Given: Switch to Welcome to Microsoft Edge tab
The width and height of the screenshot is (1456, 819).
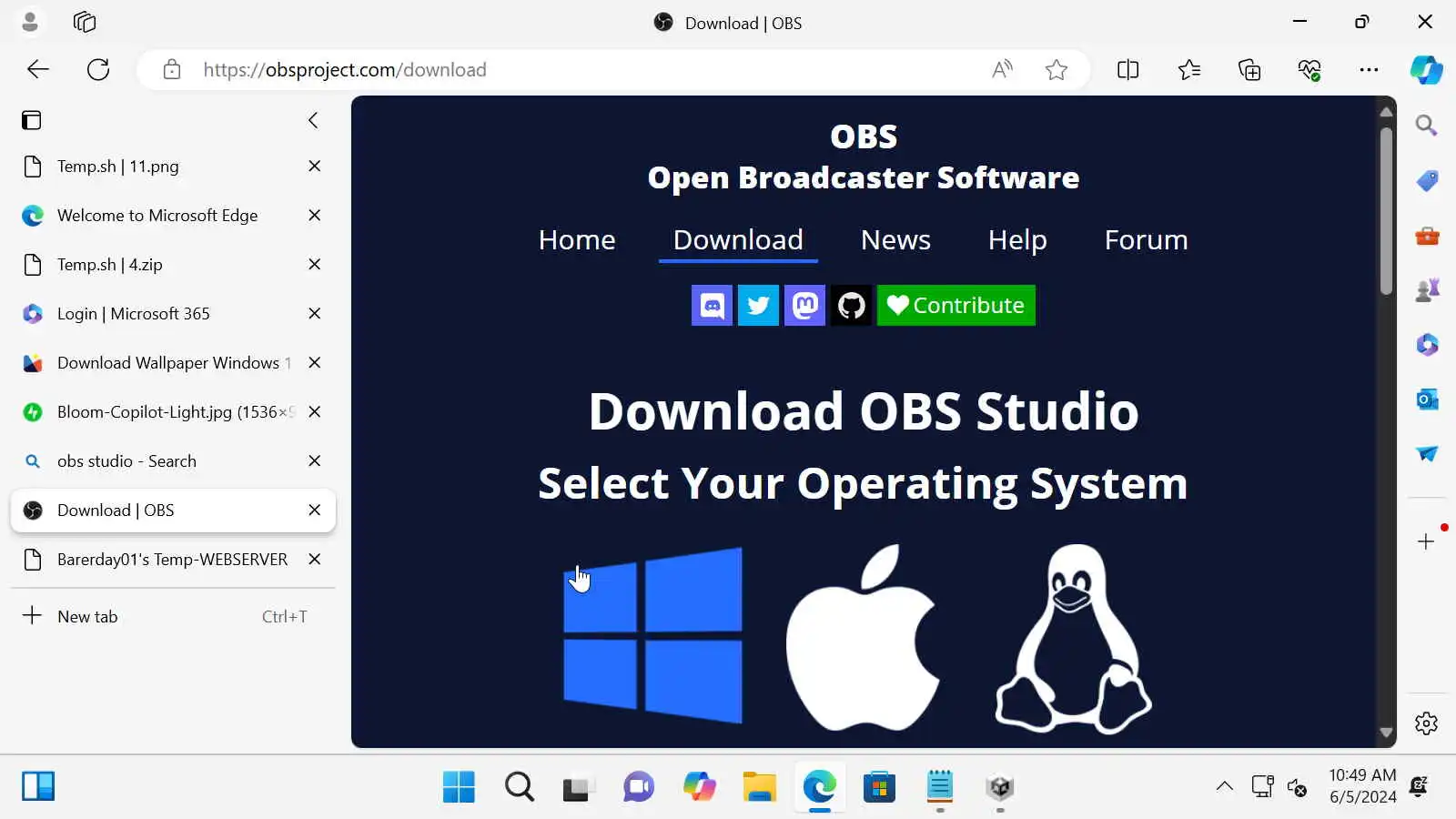Looking at the screenshot, I should click(173, 216).
